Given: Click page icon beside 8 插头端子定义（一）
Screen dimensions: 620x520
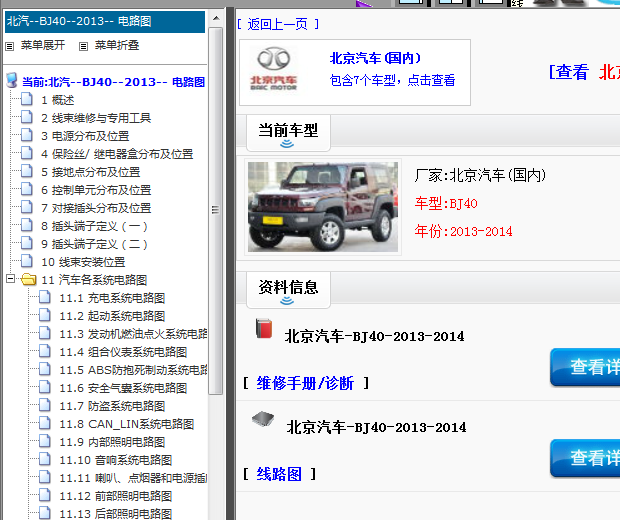Looking at the screenshot, I should tap(27, 225).
